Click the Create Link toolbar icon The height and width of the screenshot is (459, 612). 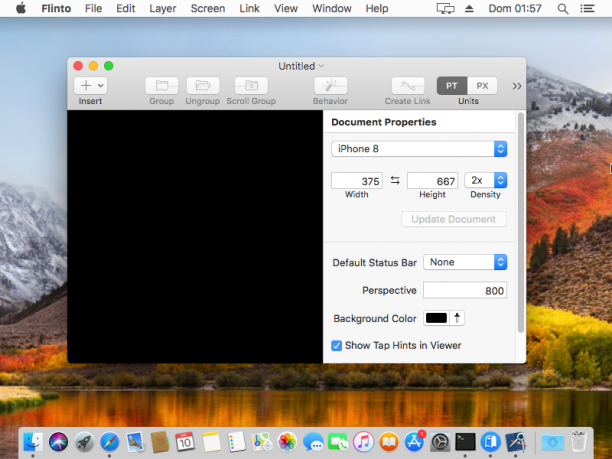408,85
